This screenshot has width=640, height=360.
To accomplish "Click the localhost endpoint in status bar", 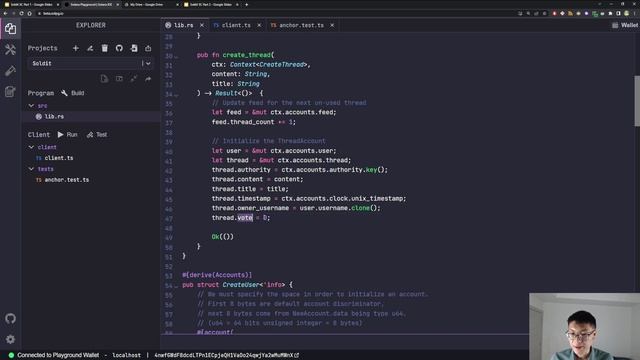I will [127, 355].
